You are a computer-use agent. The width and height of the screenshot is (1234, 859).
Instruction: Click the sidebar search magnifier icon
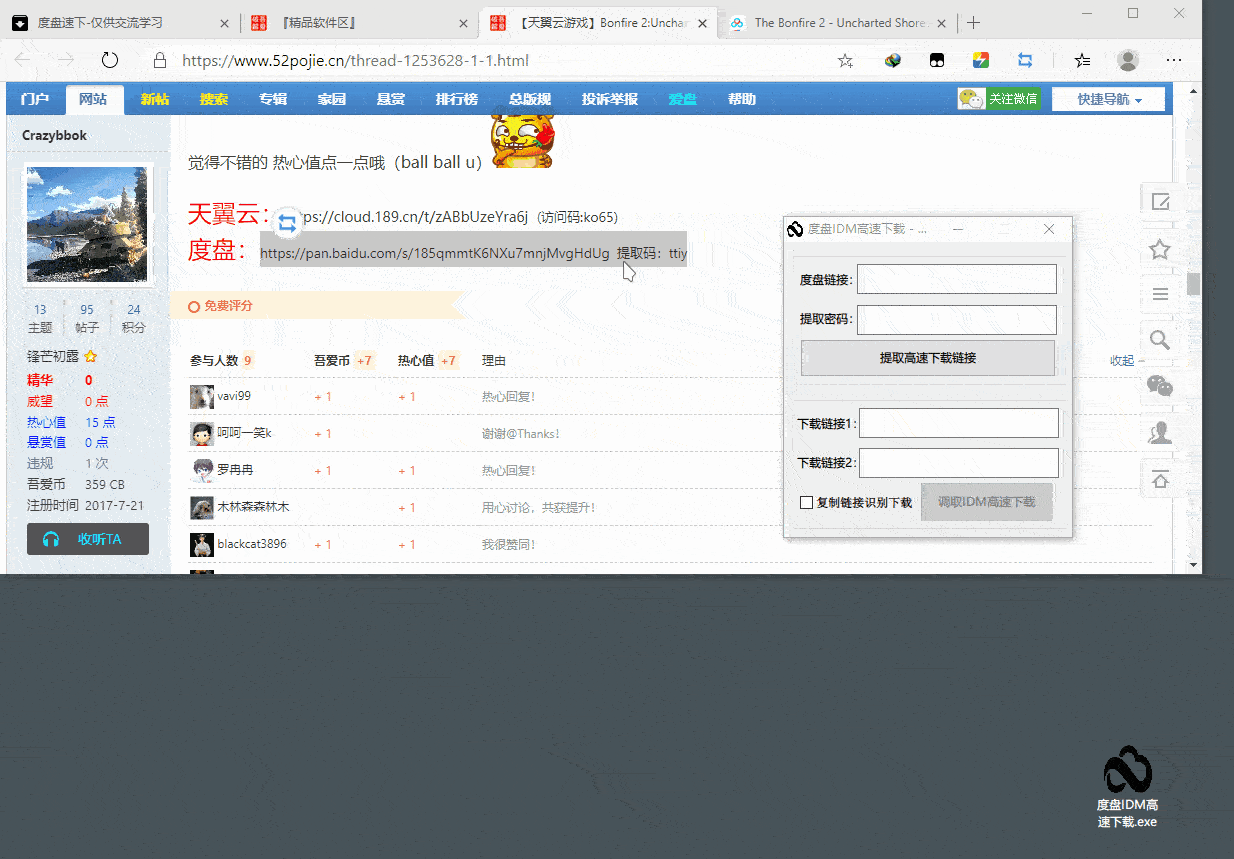(1160, 340)
